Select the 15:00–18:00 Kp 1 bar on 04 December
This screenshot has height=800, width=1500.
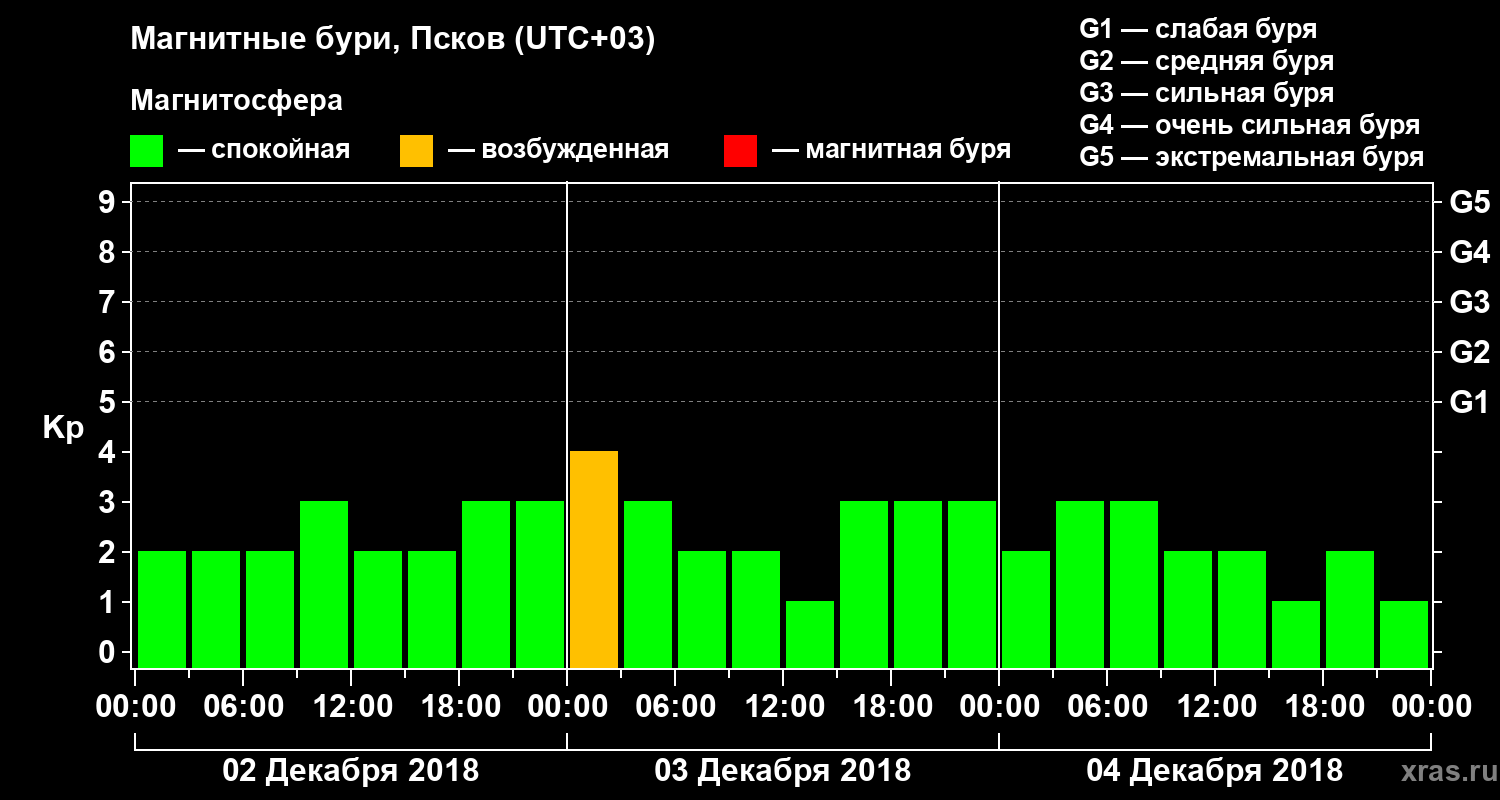1296,635
